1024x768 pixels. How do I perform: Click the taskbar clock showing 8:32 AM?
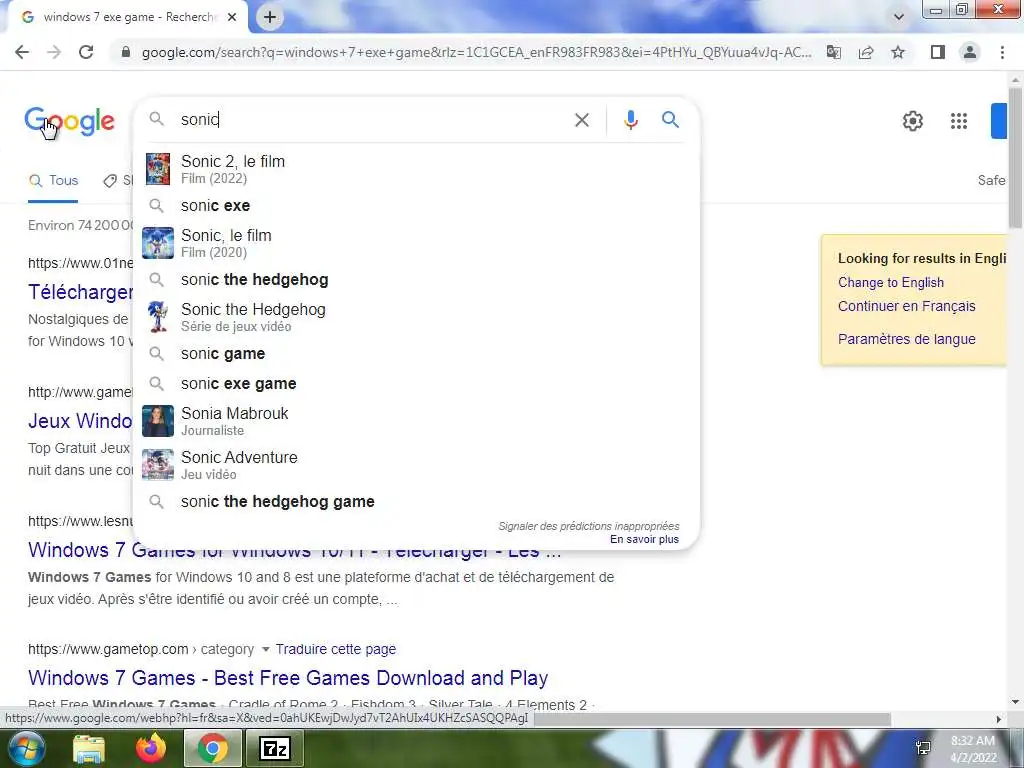(973, 749)
